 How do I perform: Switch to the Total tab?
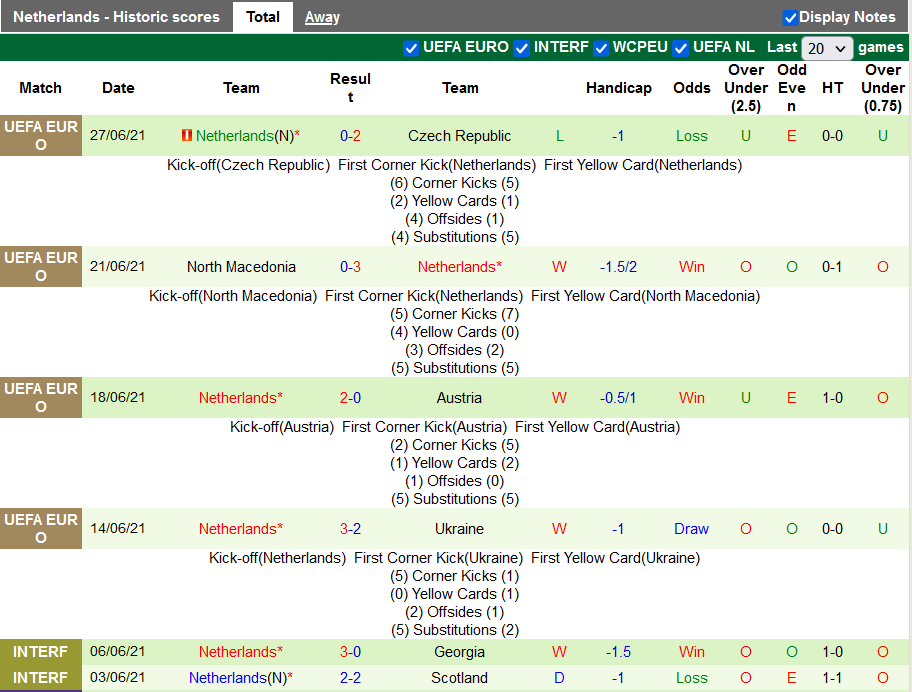pyautogui.click(x=263, y=17)
